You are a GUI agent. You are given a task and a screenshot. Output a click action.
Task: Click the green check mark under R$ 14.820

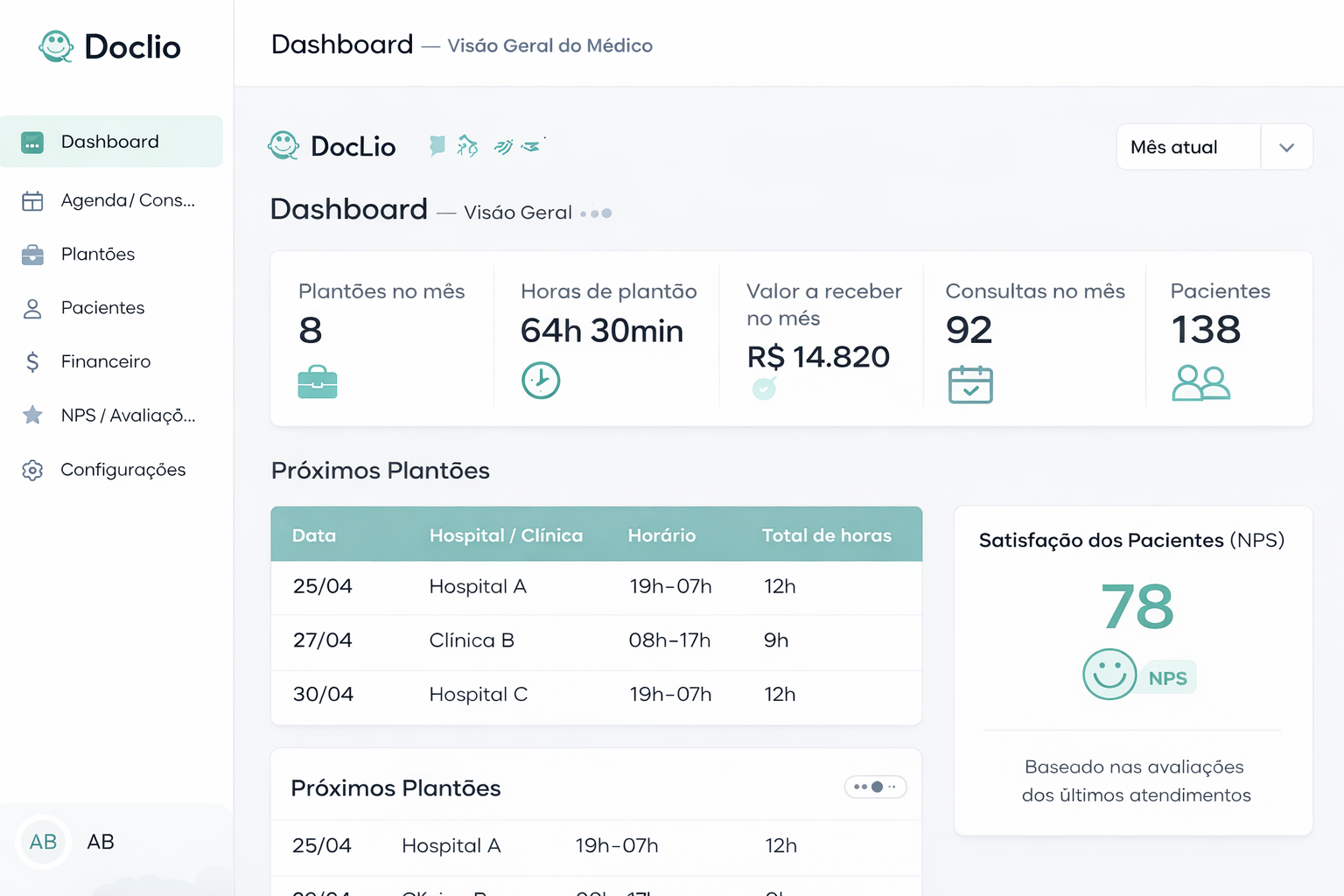click(x=763, y=390)
